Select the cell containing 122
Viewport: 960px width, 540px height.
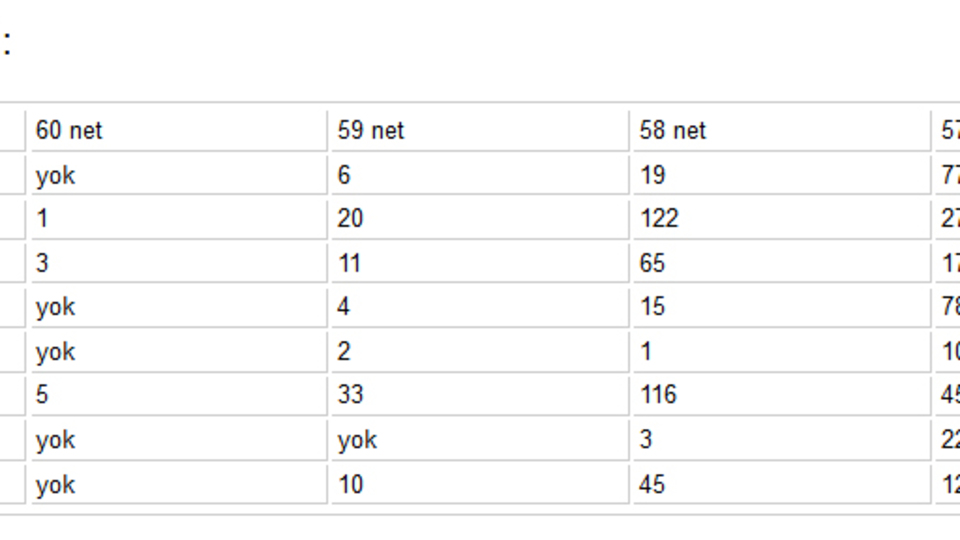(660, 219)
